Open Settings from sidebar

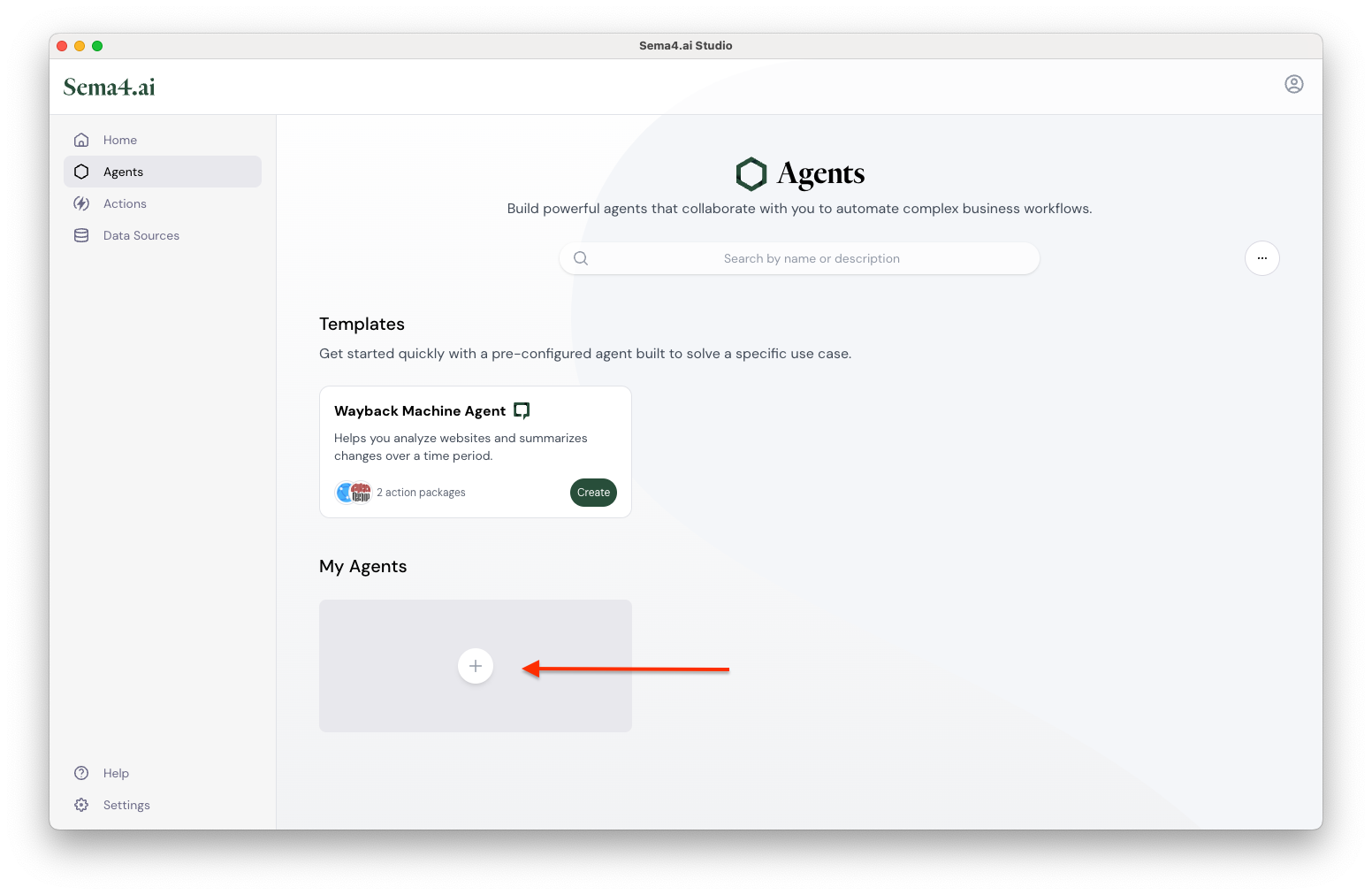[163, 805]
